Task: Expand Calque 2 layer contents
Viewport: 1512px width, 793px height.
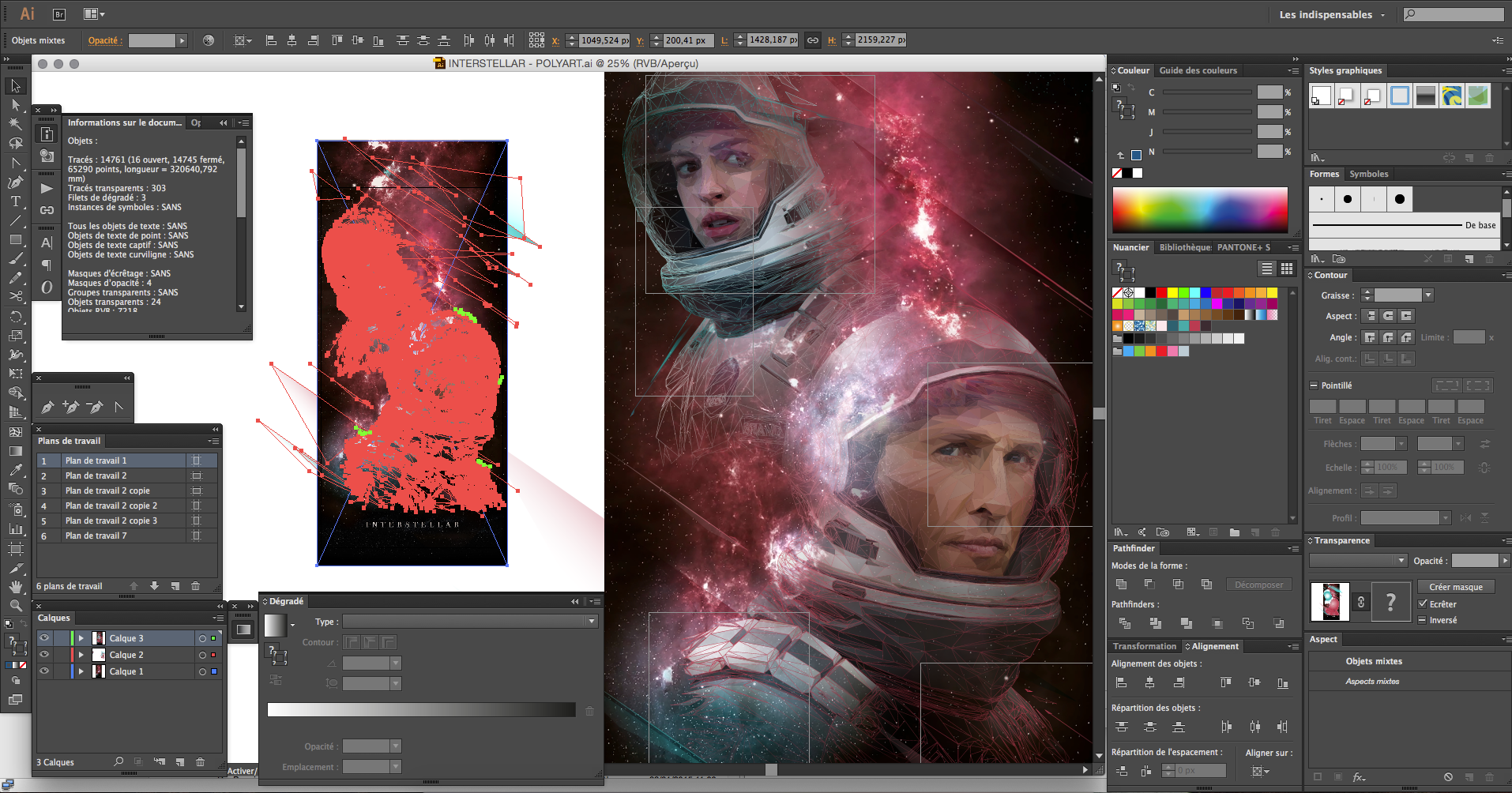Action: [x=81, y=655]
